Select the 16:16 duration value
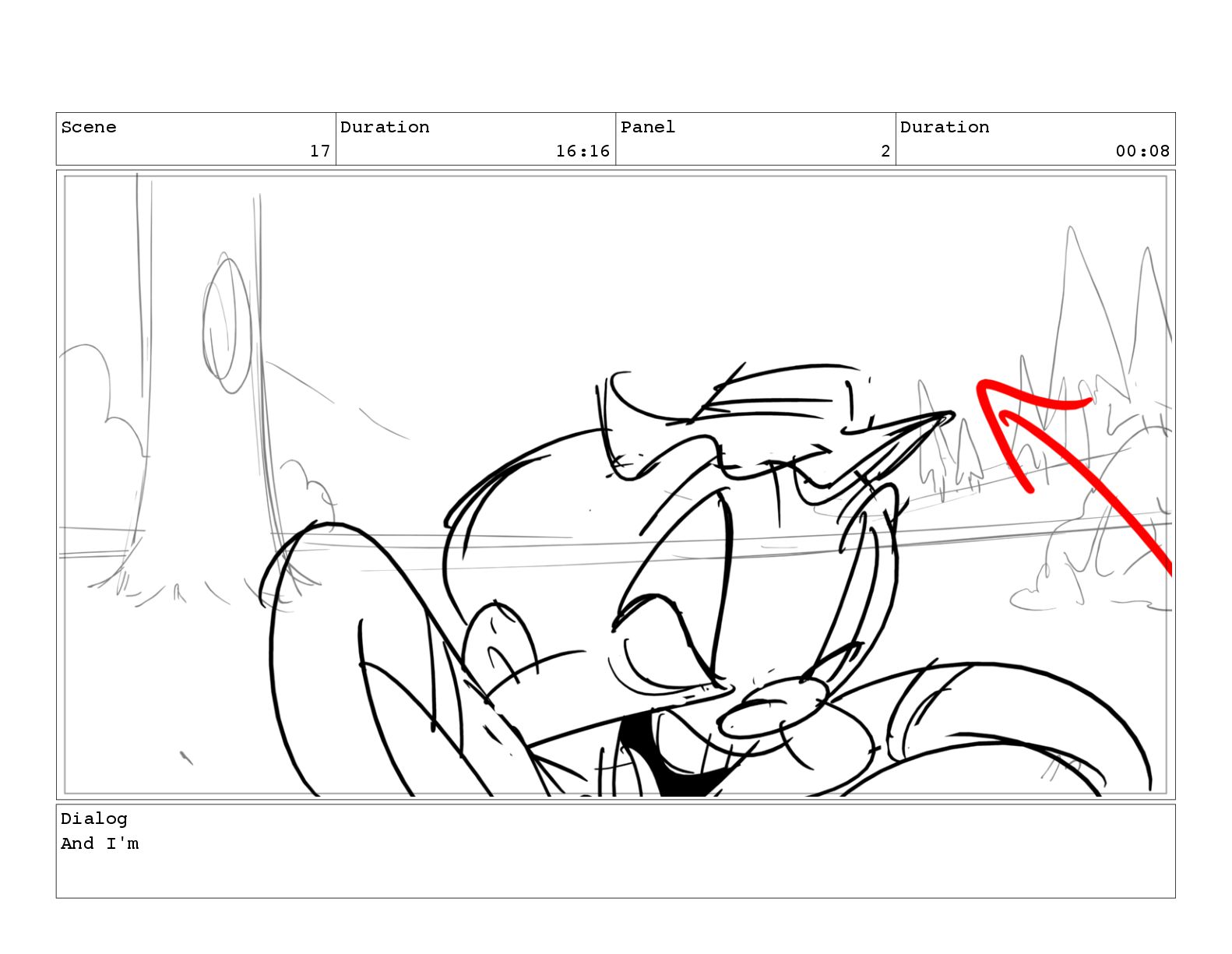This screenshot has height=954, width=1232. coord(583,151)
